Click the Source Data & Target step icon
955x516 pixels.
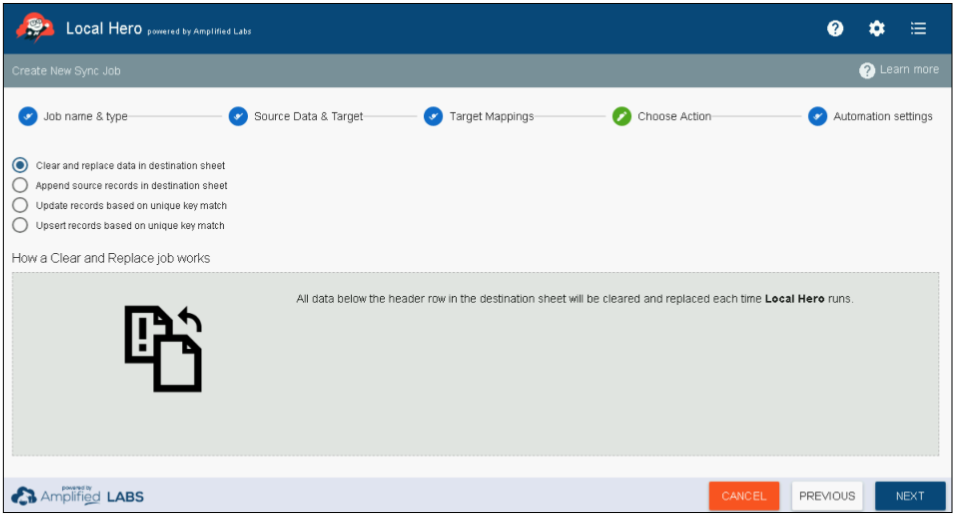coord(238,116)
